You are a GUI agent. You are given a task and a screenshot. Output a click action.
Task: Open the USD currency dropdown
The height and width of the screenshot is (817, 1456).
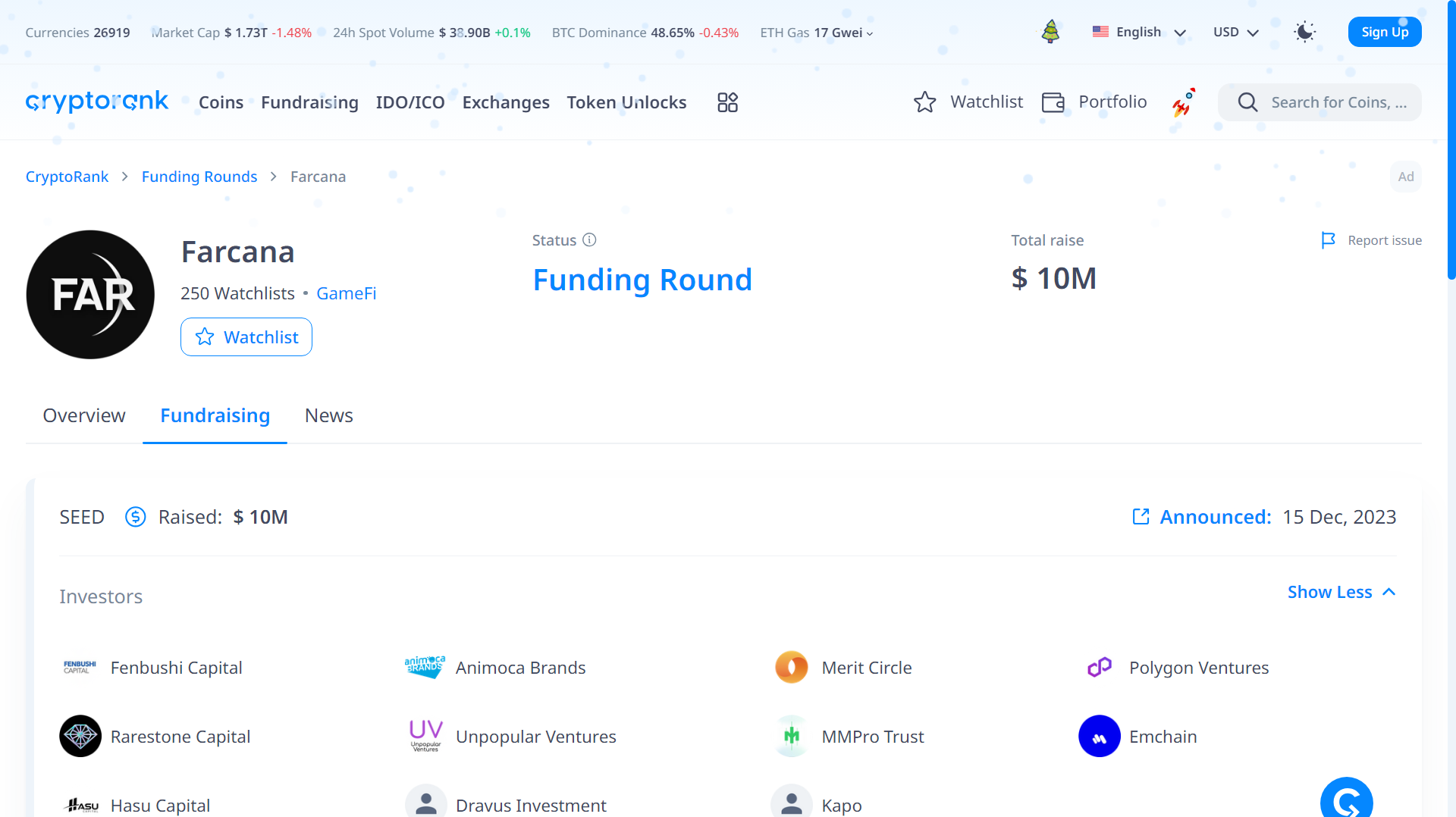click(1234, 32)
